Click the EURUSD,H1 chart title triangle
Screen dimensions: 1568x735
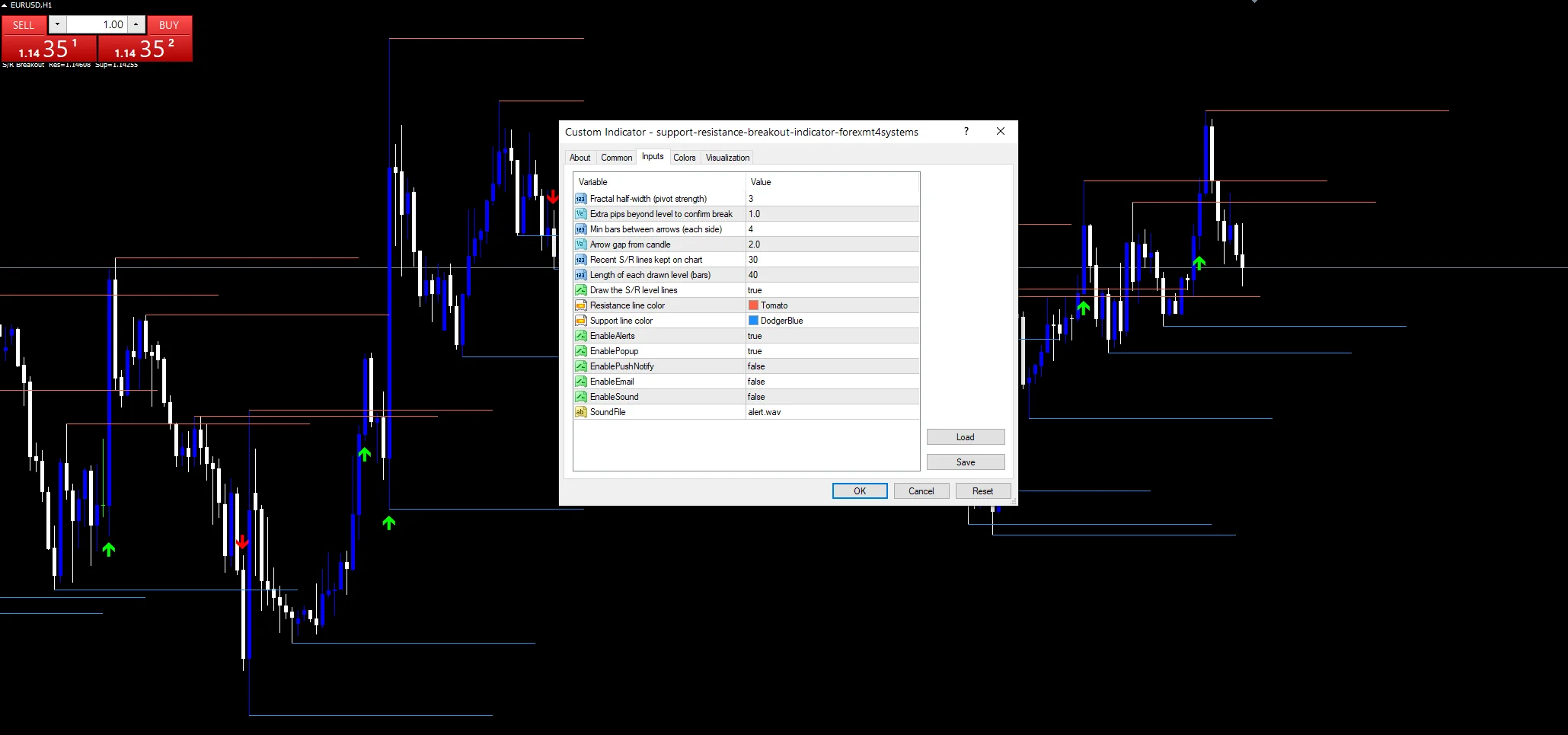(x=5, y=5)
